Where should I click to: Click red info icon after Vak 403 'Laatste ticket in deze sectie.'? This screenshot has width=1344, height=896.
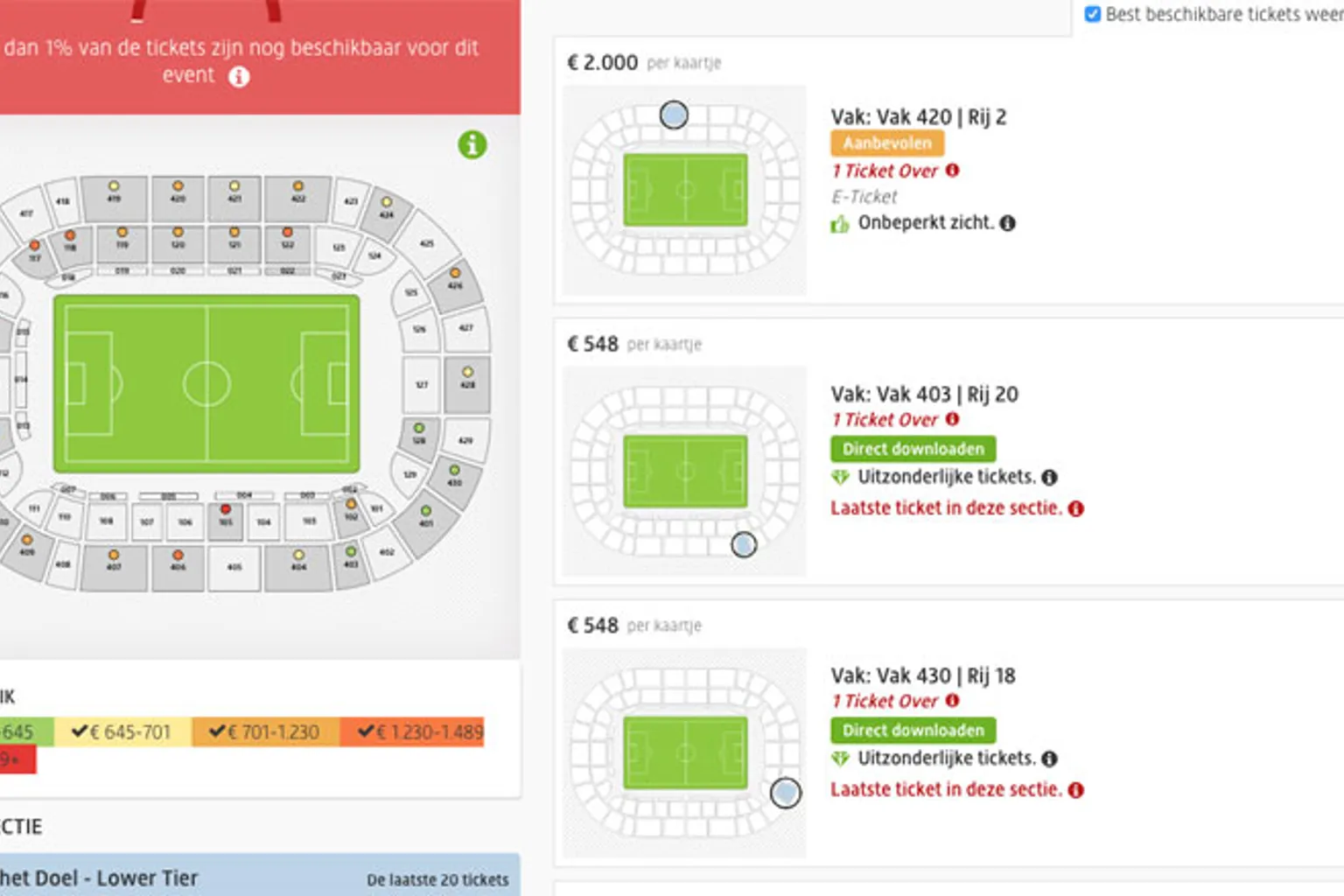click(1076, 508)
